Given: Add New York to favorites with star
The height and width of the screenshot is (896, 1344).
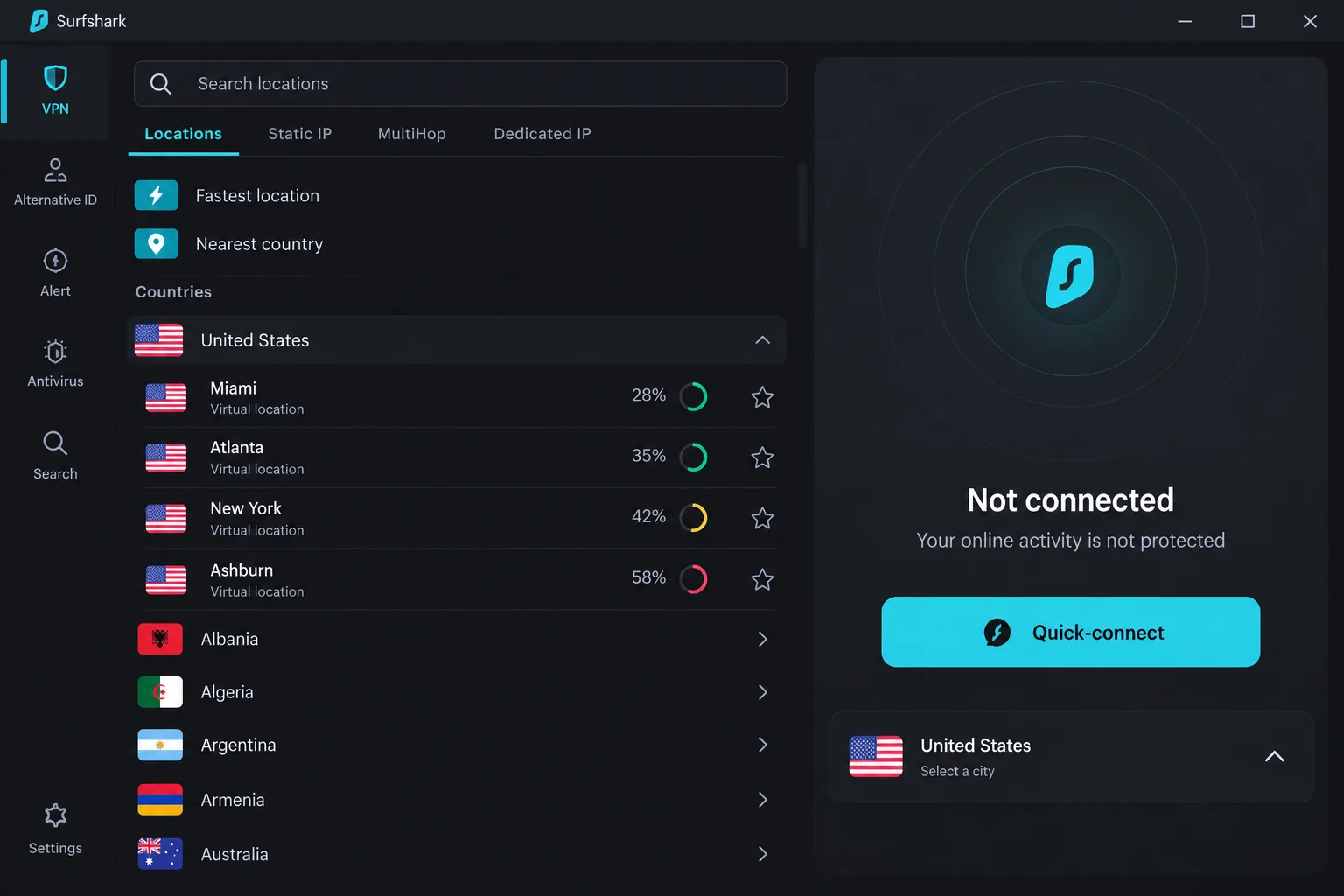Looking at the screenshot, I should click(762, 519).
